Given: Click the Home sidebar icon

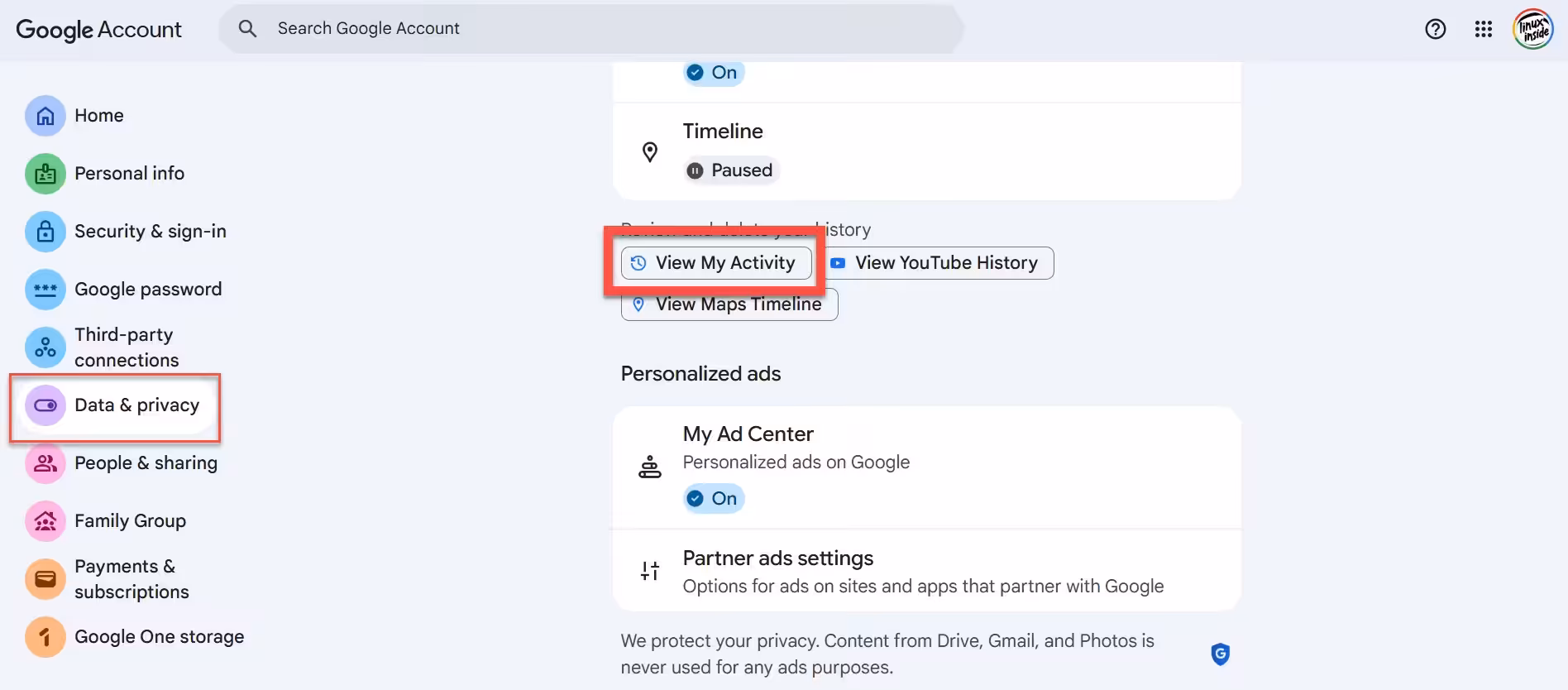Looking at the screenshot, I should point(45,116).
